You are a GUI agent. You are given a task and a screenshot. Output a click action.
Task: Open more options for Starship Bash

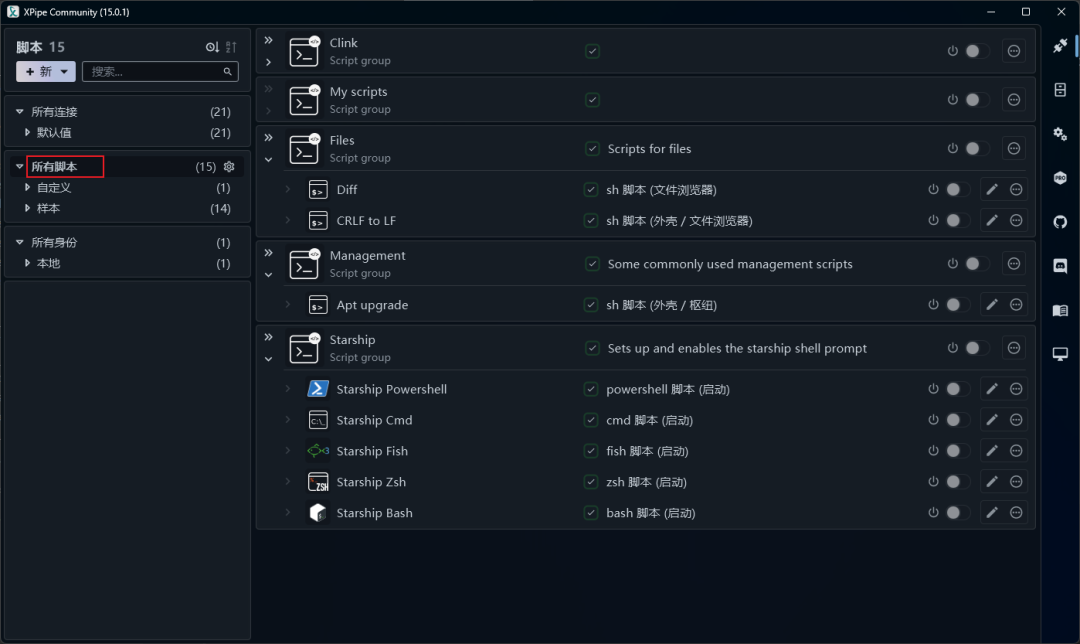coord(1016,512)
